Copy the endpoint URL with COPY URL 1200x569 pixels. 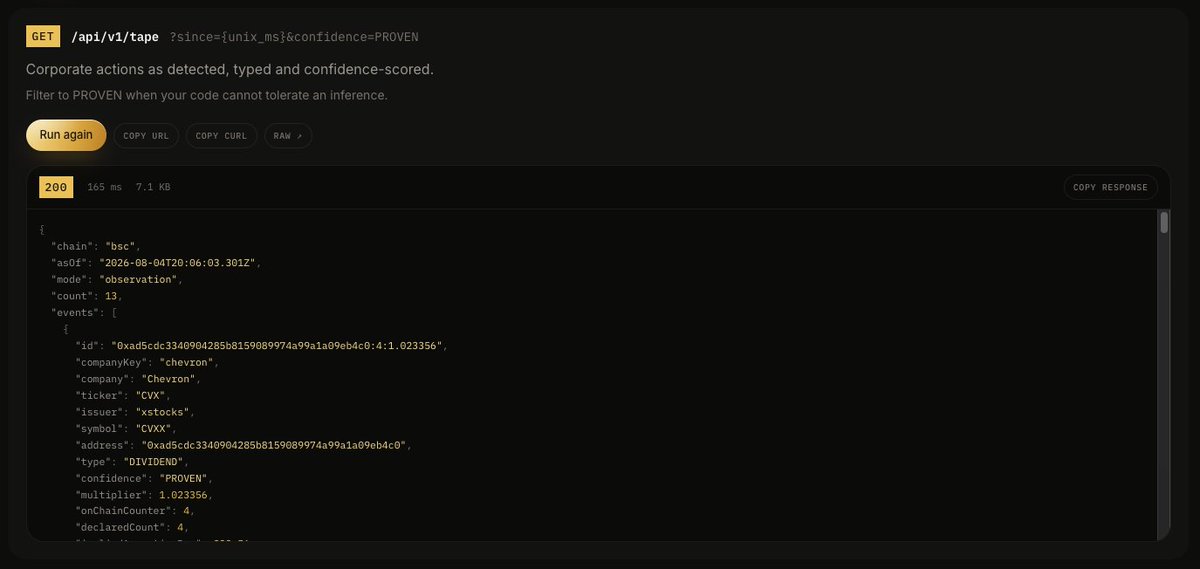point(146,135)
